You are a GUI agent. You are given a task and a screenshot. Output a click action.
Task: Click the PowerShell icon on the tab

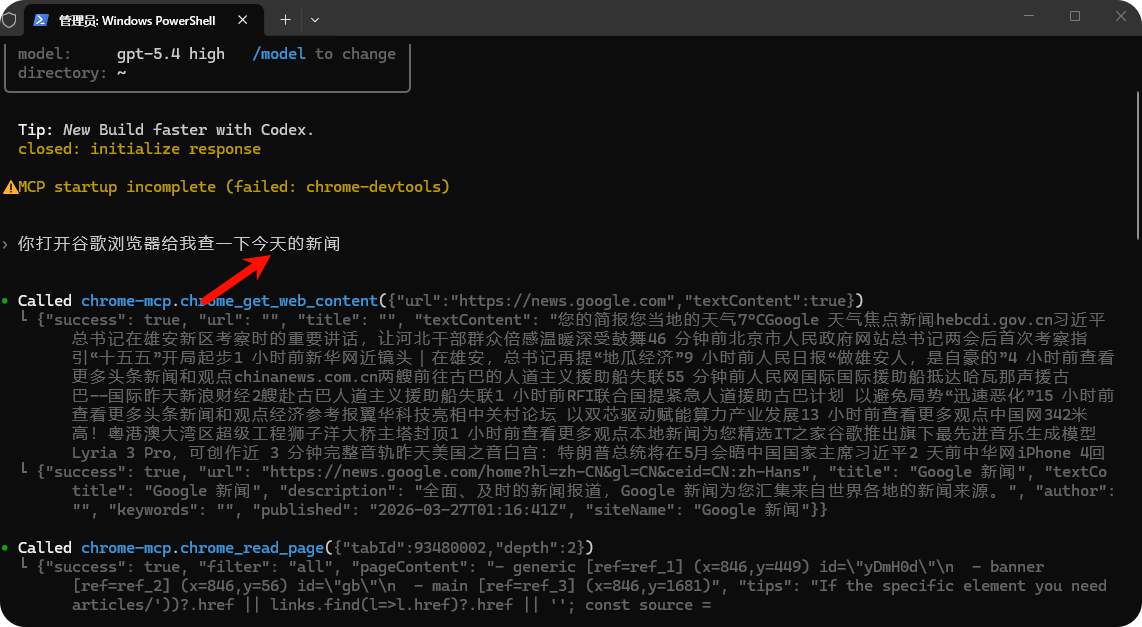click(42, 20)
